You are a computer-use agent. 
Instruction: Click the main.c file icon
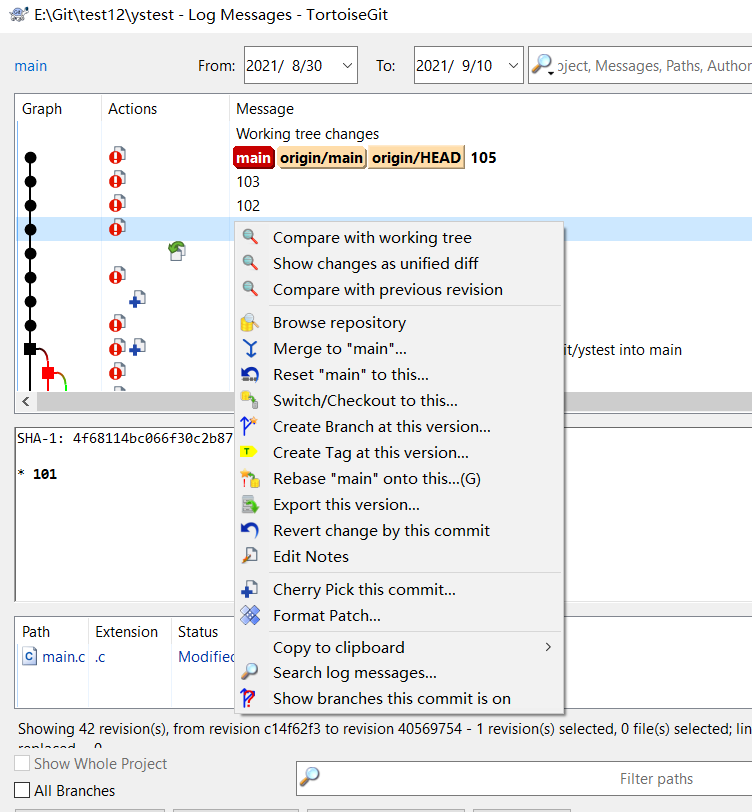(30, 656)
